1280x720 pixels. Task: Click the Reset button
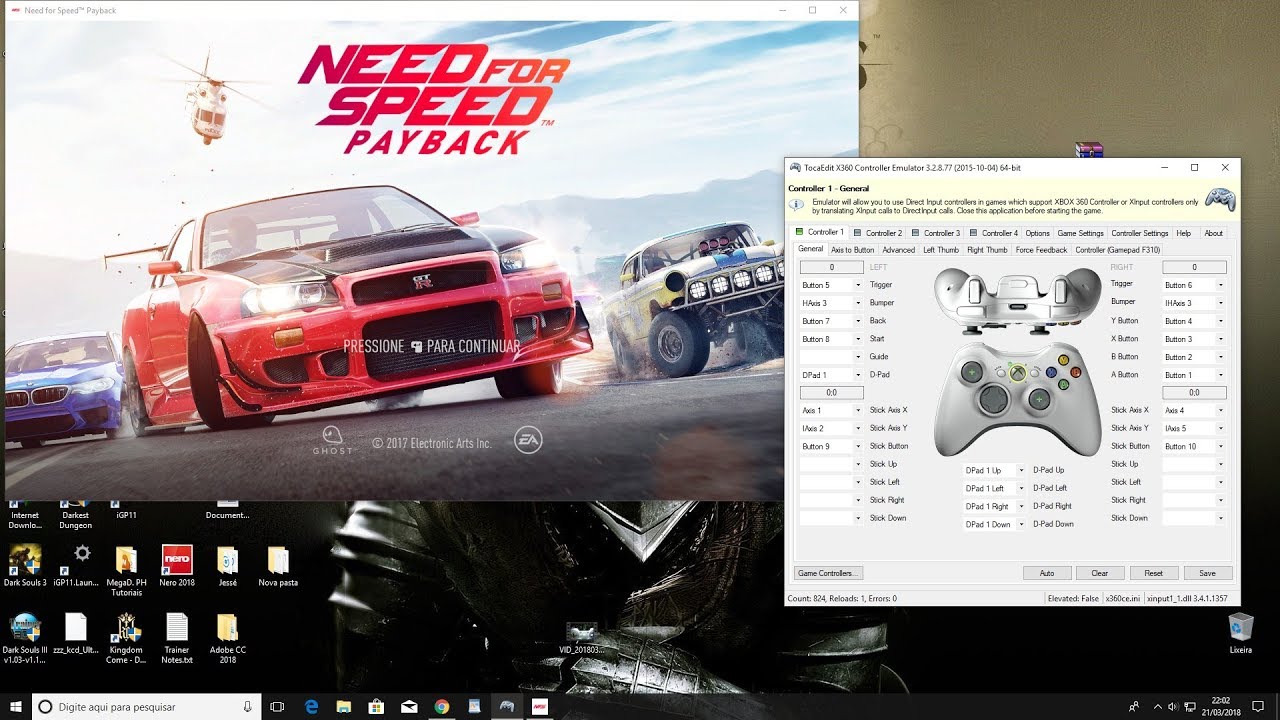pyautogui.click(x=1154, y=573)
